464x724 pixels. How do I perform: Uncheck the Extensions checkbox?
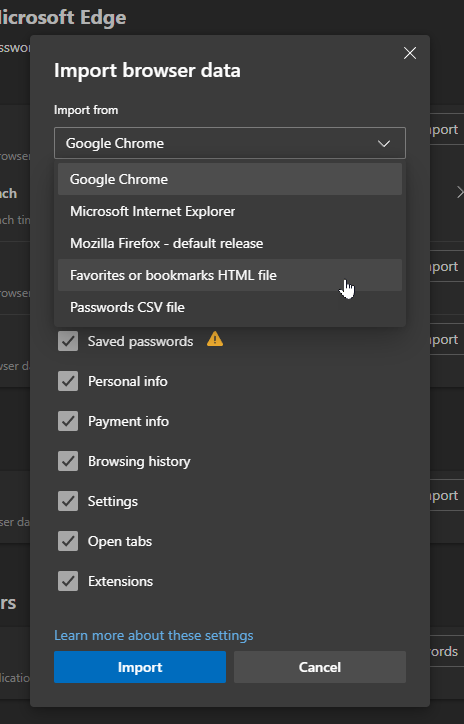[68, 581]
